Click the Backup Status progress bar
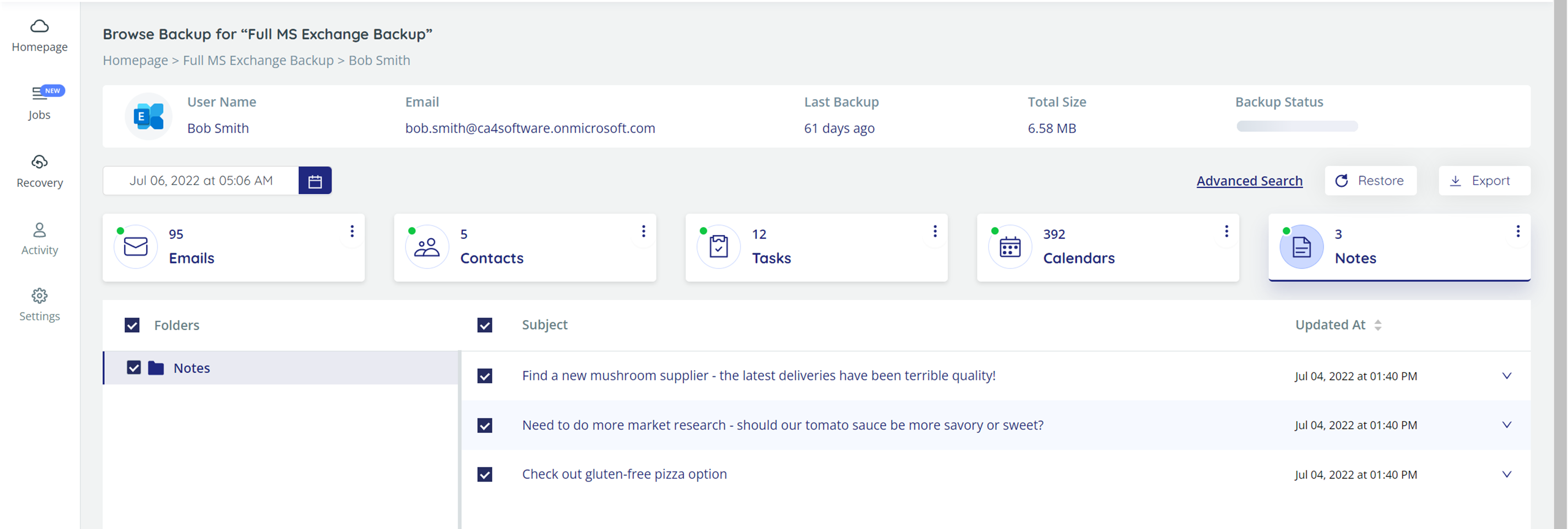 (1297, 127)
